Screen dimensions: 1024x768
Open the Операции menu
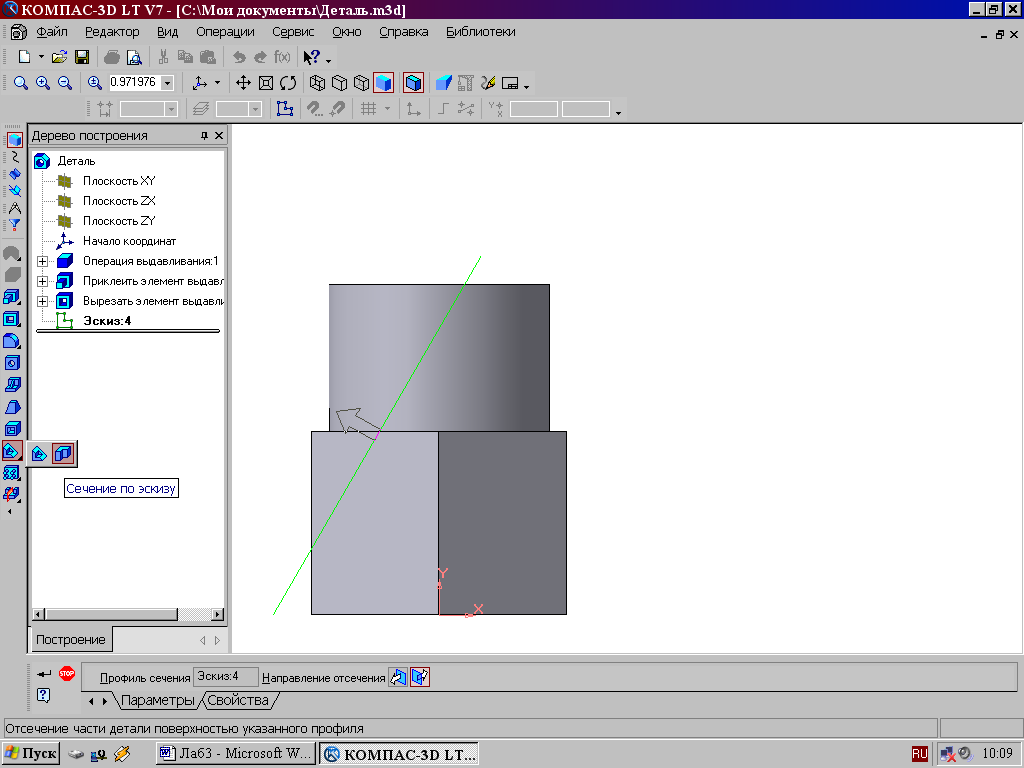pyautogui.click(x=225, y=31)
